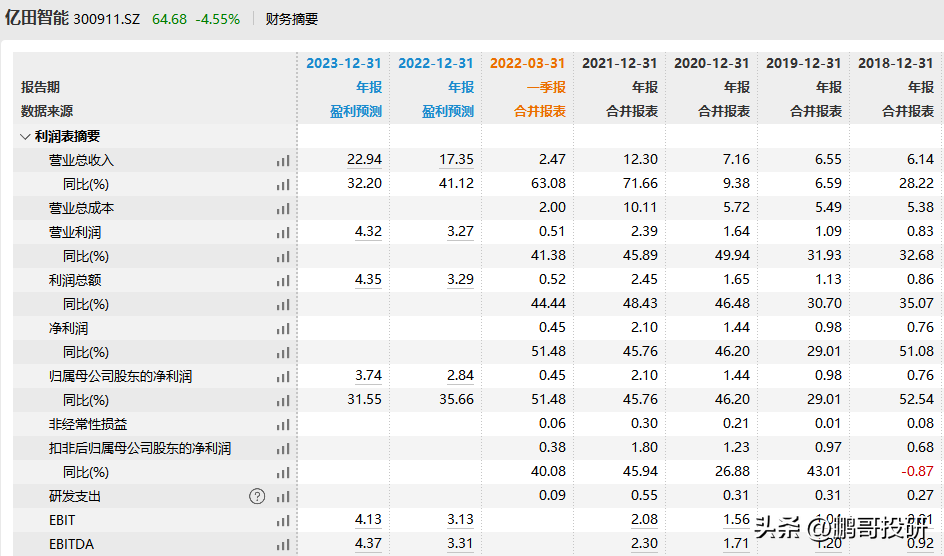Select the 营业总收入 row label
944x556 pixels.
[81, 161]
